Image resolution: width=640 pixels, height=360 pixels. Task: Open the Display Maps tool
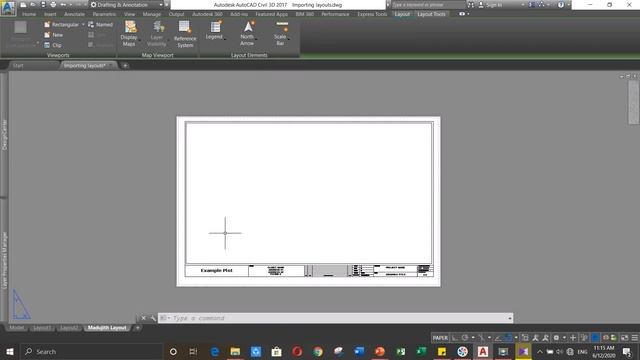[x=129, y=33]
